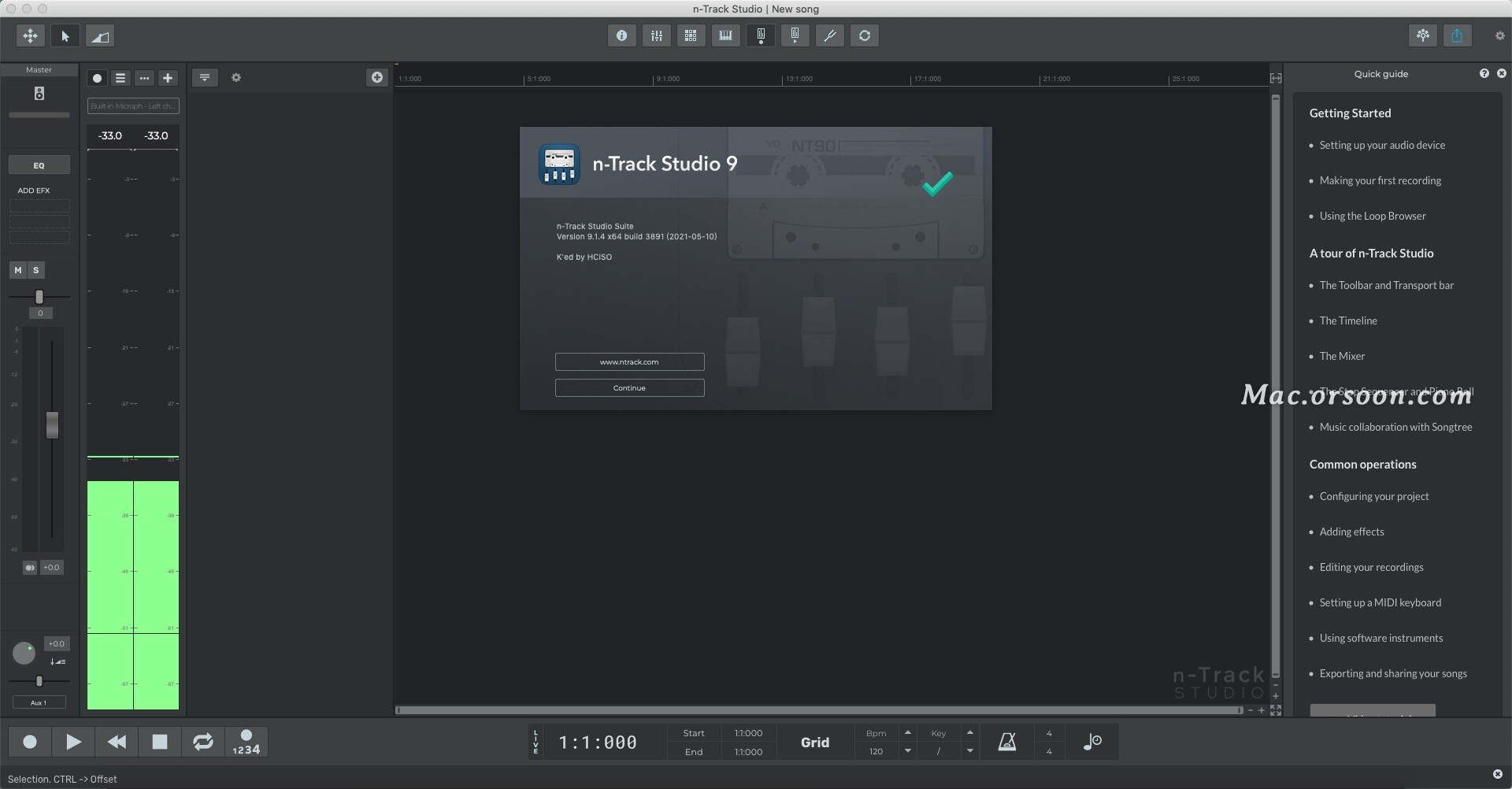
Task: Select the move/pan tool in top toolbar
Action: click(x=31, y=35)
